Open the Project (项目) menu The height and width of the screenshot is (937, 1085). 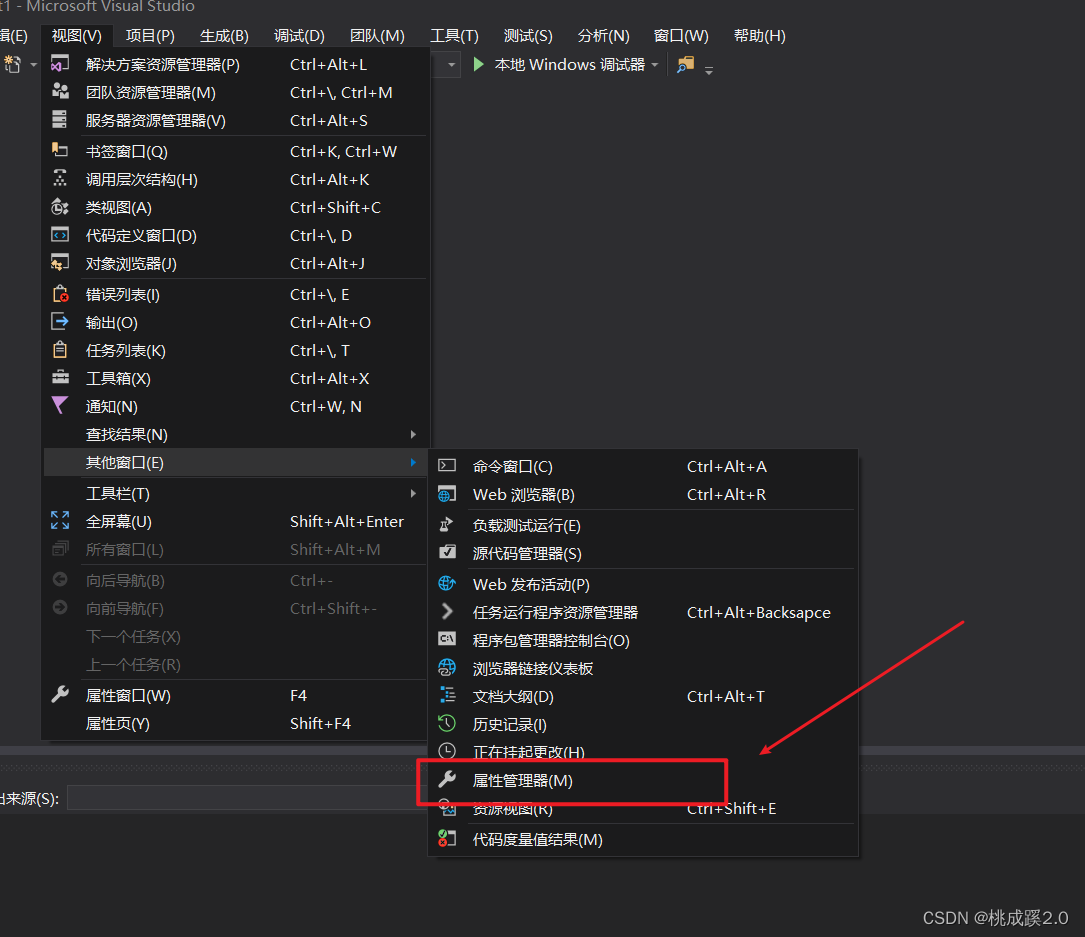pyautogui.click(x=150, y=35)
